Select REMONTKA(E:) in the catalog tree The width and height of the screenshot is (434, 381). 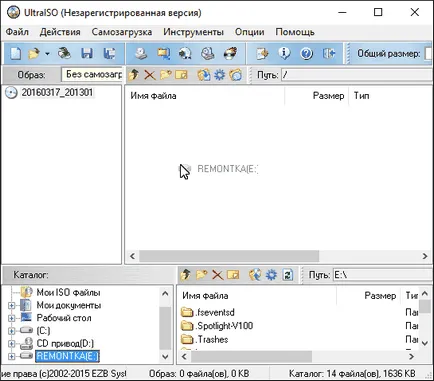pyautogui.click(x=67, y=356)
